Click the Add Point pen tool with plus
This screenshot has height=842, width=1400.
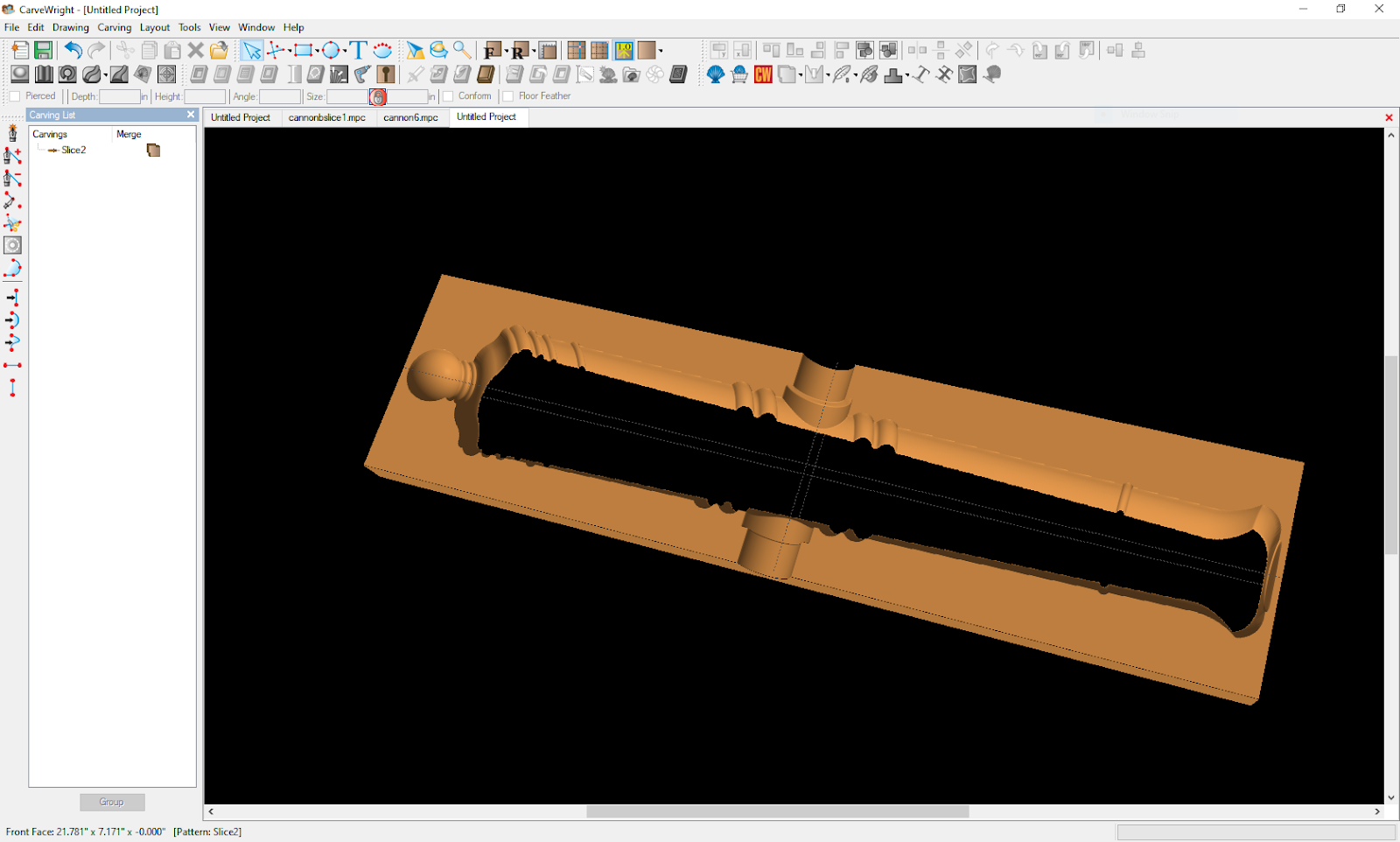click(x=12, y=156)
